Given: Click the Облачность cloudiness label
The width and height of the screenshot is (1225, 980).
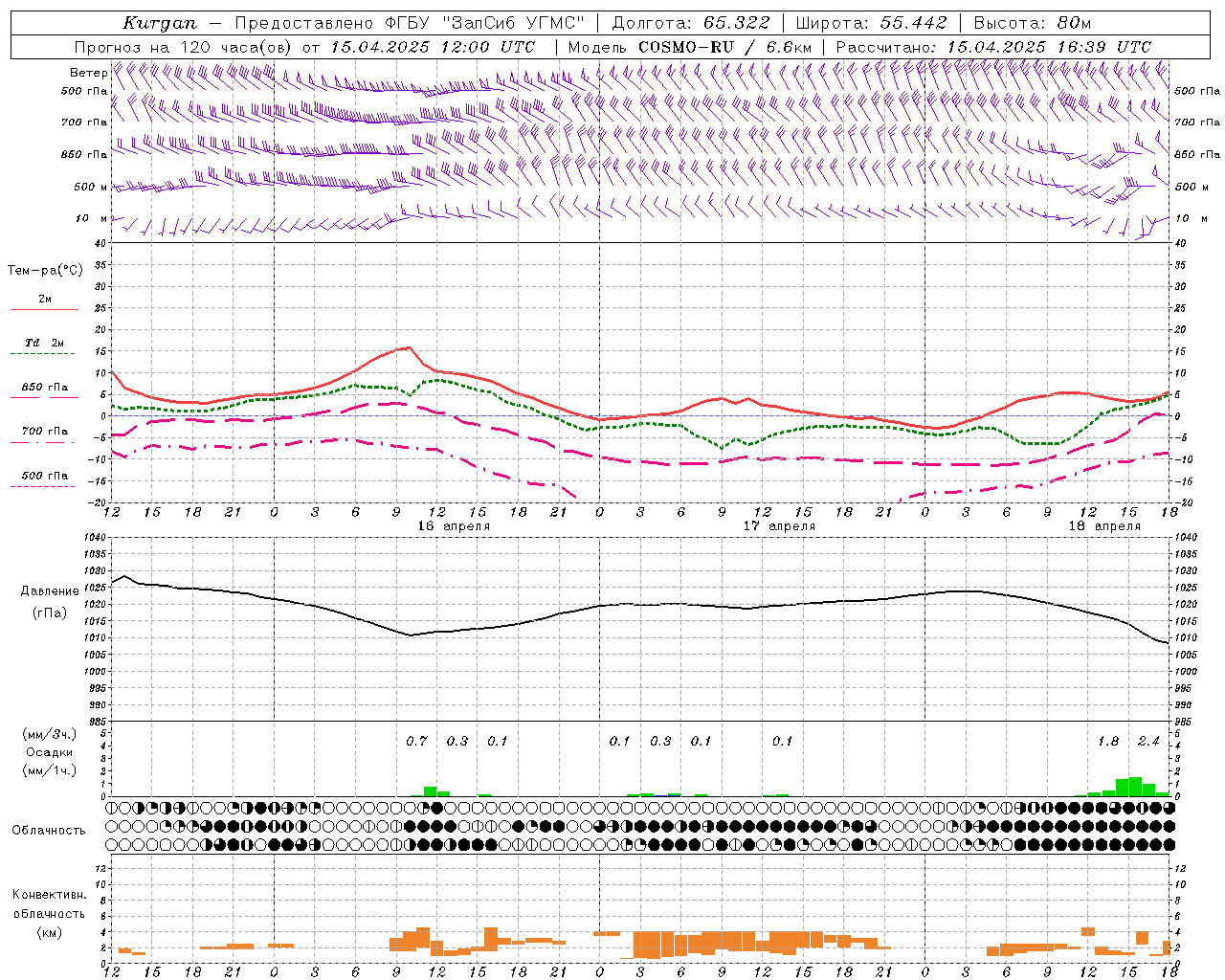Looking at the screenshot, I should click(x=49, y=831).
